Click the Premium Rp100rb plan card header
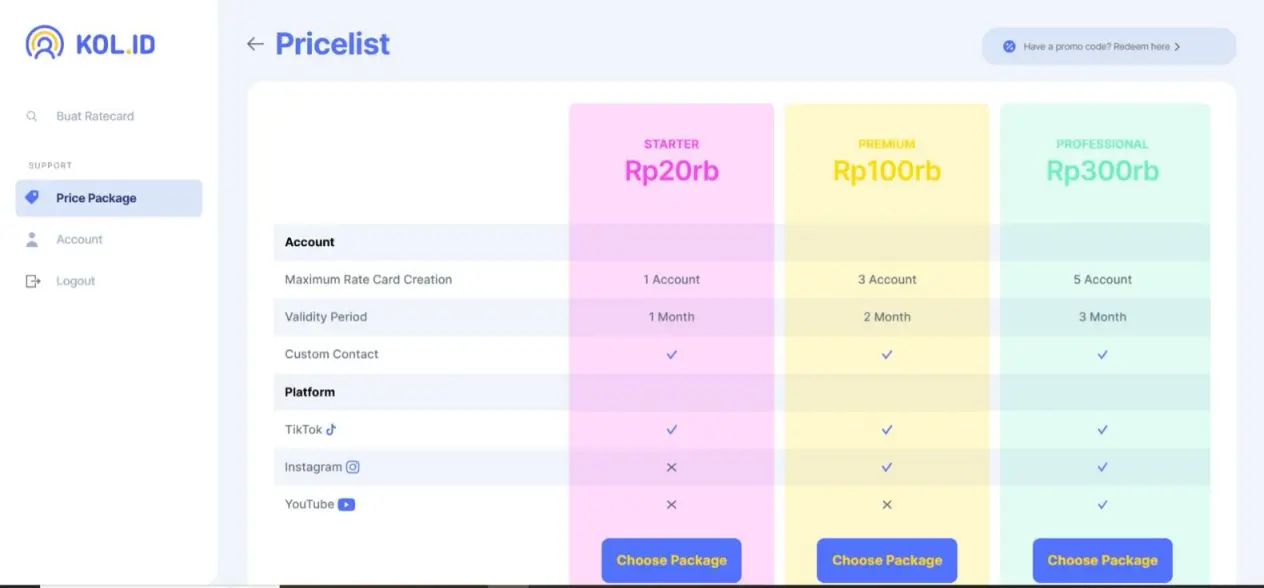 pyautogui.click(x=887, y=160)
